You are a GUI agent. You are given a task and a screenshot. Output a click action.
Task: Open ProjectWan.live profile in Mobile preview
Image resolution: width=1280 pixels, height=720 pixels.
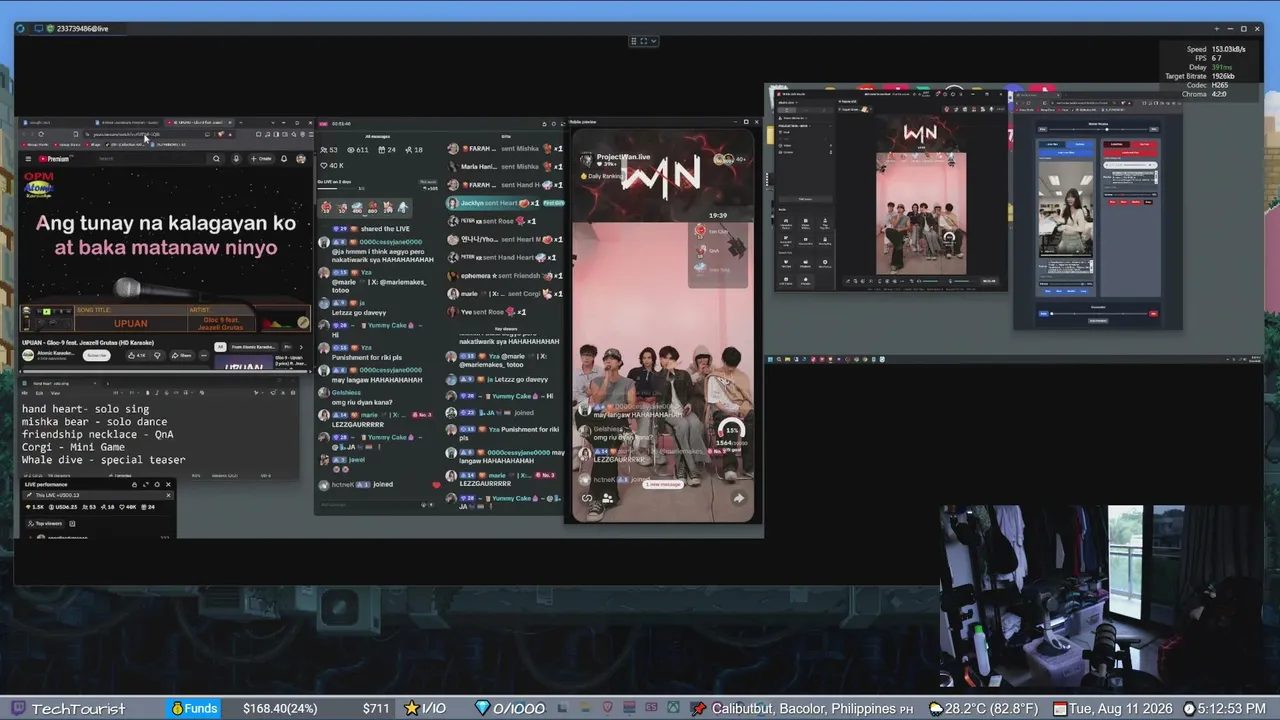[x=623, y=157]
